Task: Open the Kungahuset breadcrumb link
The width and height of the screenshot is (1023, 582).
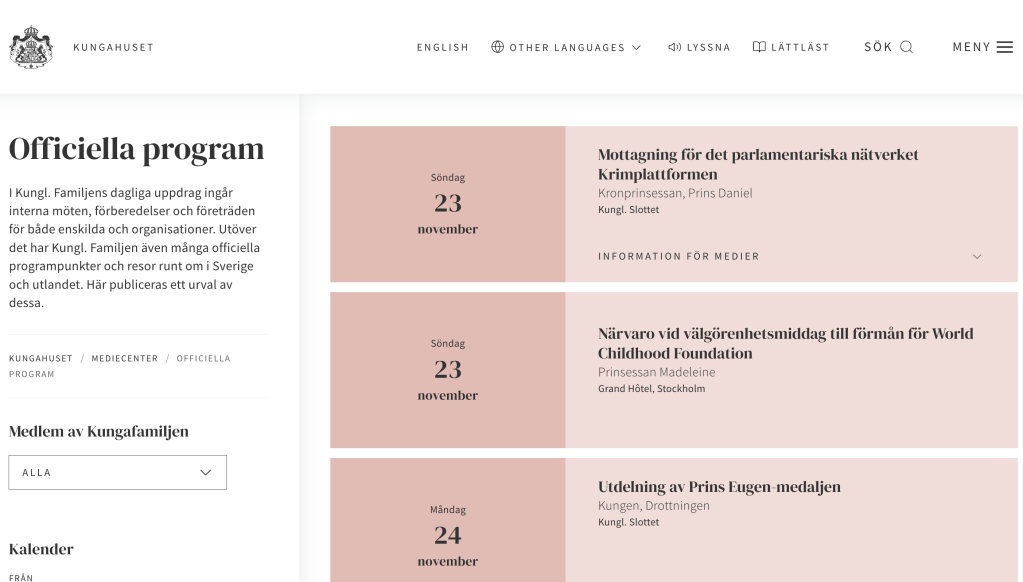Action: click(x=40, y=358)
